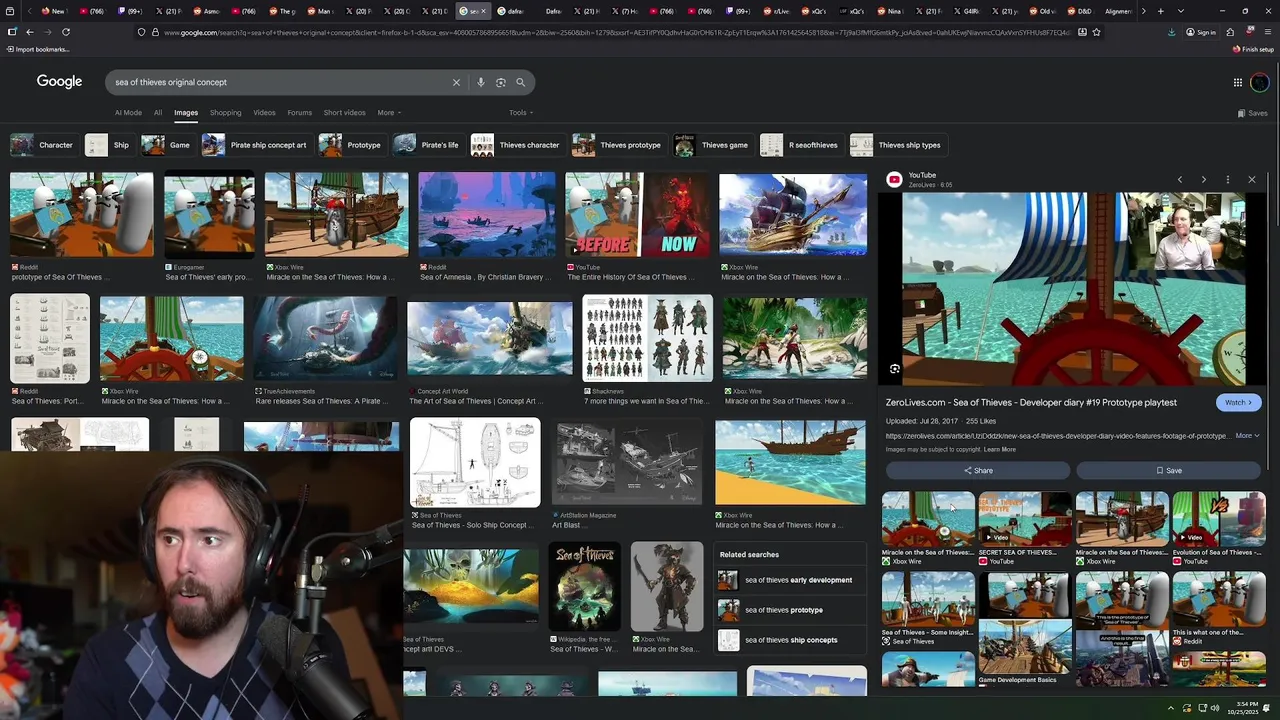1280x720 pixels.
Task: Go back with browser back arrow
Action: (x=29, y=32)
